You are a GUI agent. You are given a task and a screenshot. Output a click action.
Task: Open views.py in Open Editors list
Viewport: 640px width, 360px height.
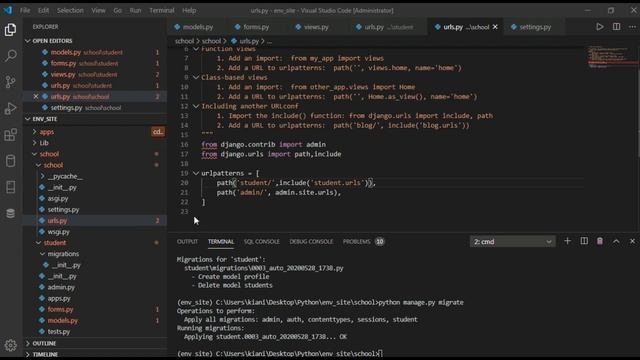[x=63, y=74]
